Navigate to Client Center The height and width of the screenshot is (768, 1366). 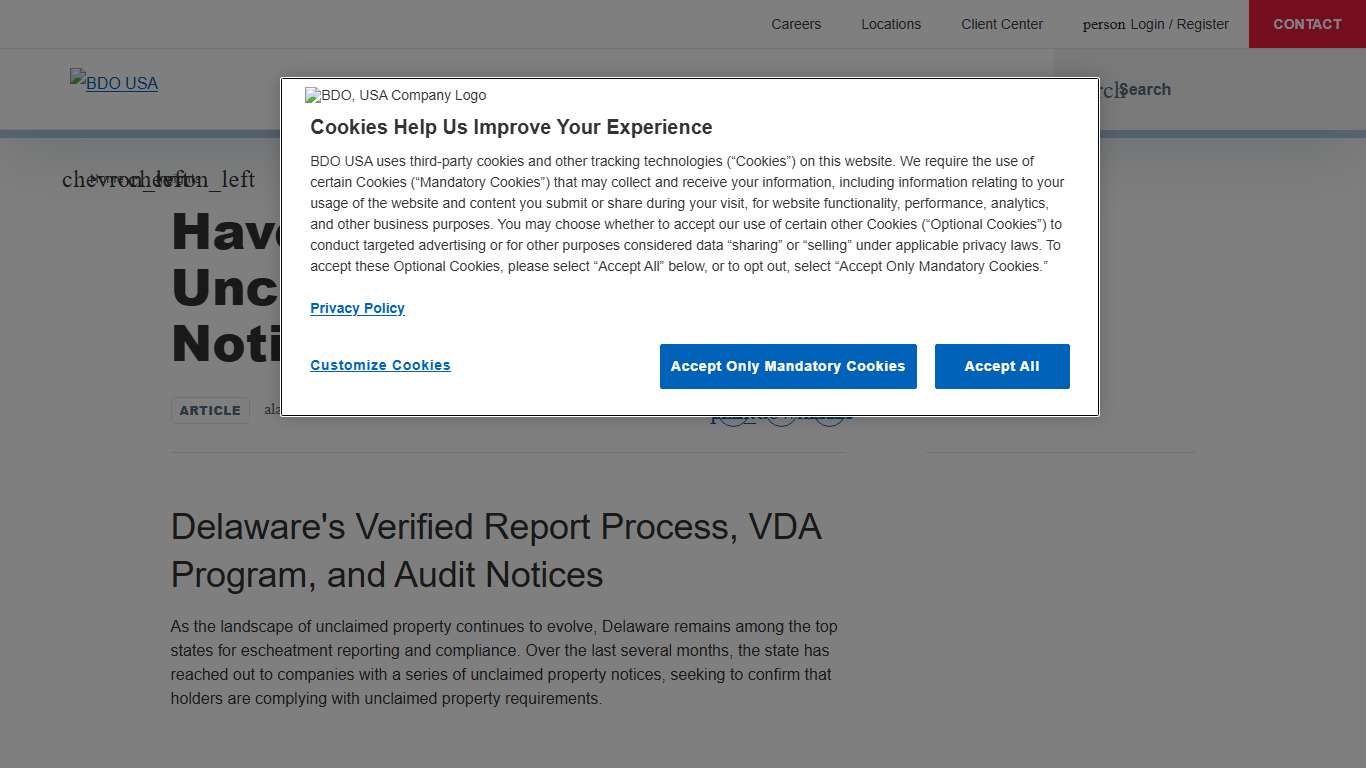1001,24
